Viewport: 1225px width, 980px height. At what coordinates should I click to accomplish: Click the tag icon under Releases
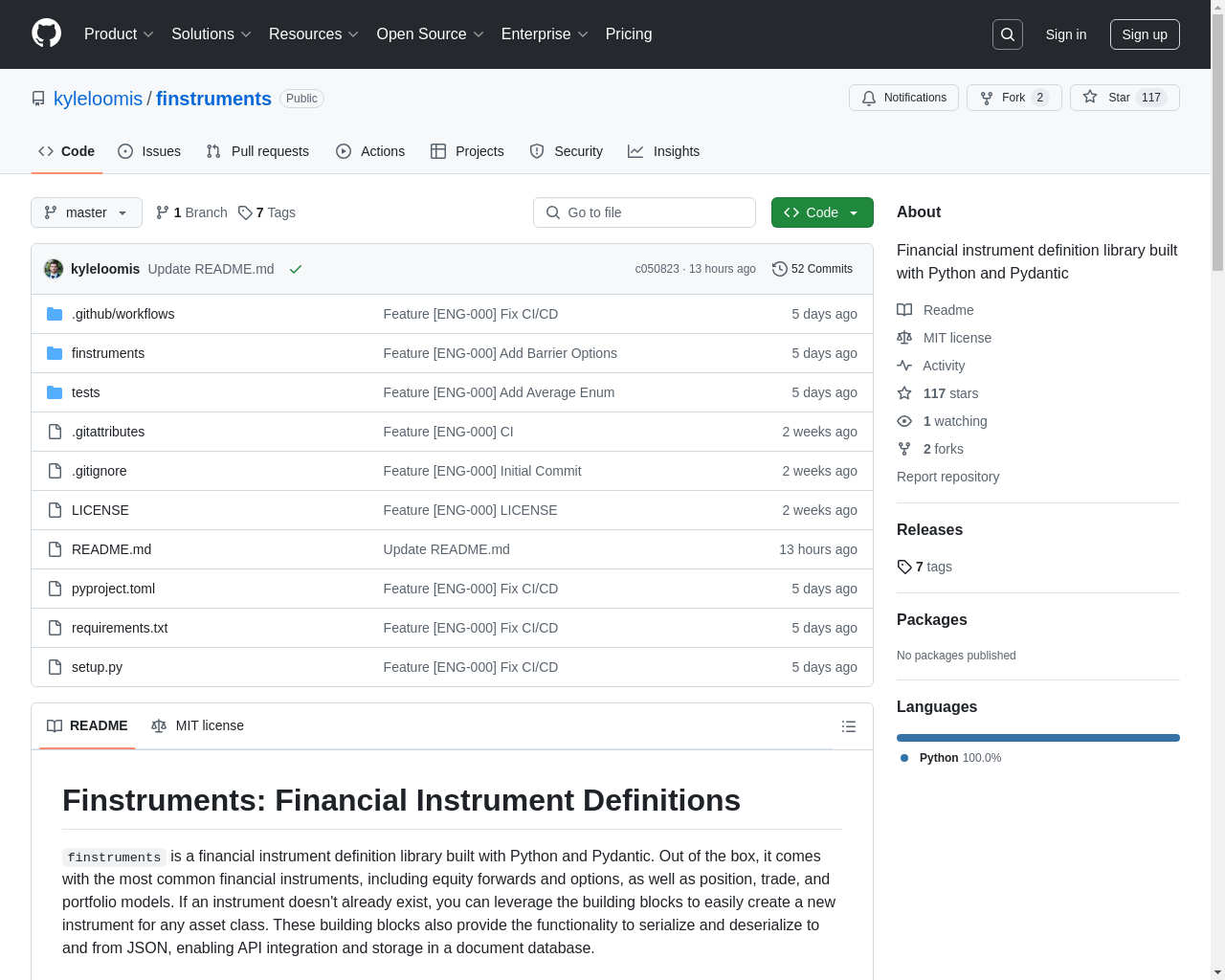click(x=904, y=567)
